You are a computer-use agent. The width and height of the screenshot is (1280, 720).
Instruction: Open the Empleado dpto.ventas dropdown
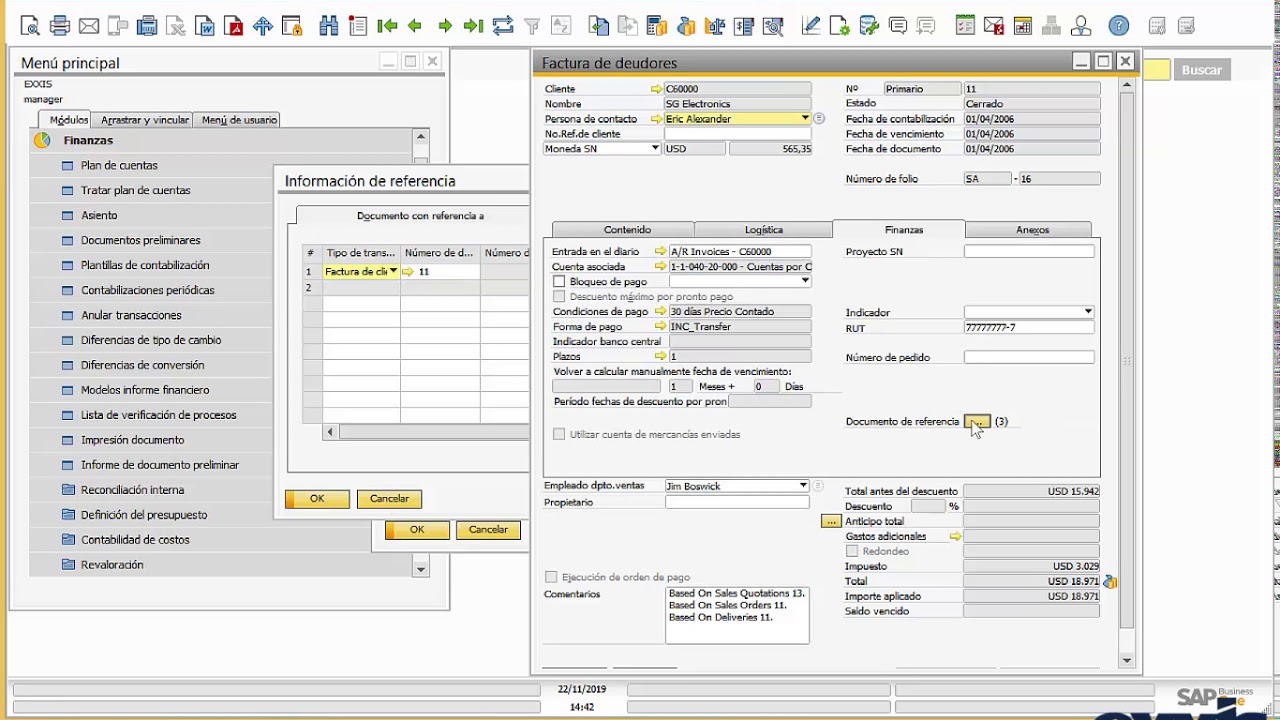click(803, 486)
